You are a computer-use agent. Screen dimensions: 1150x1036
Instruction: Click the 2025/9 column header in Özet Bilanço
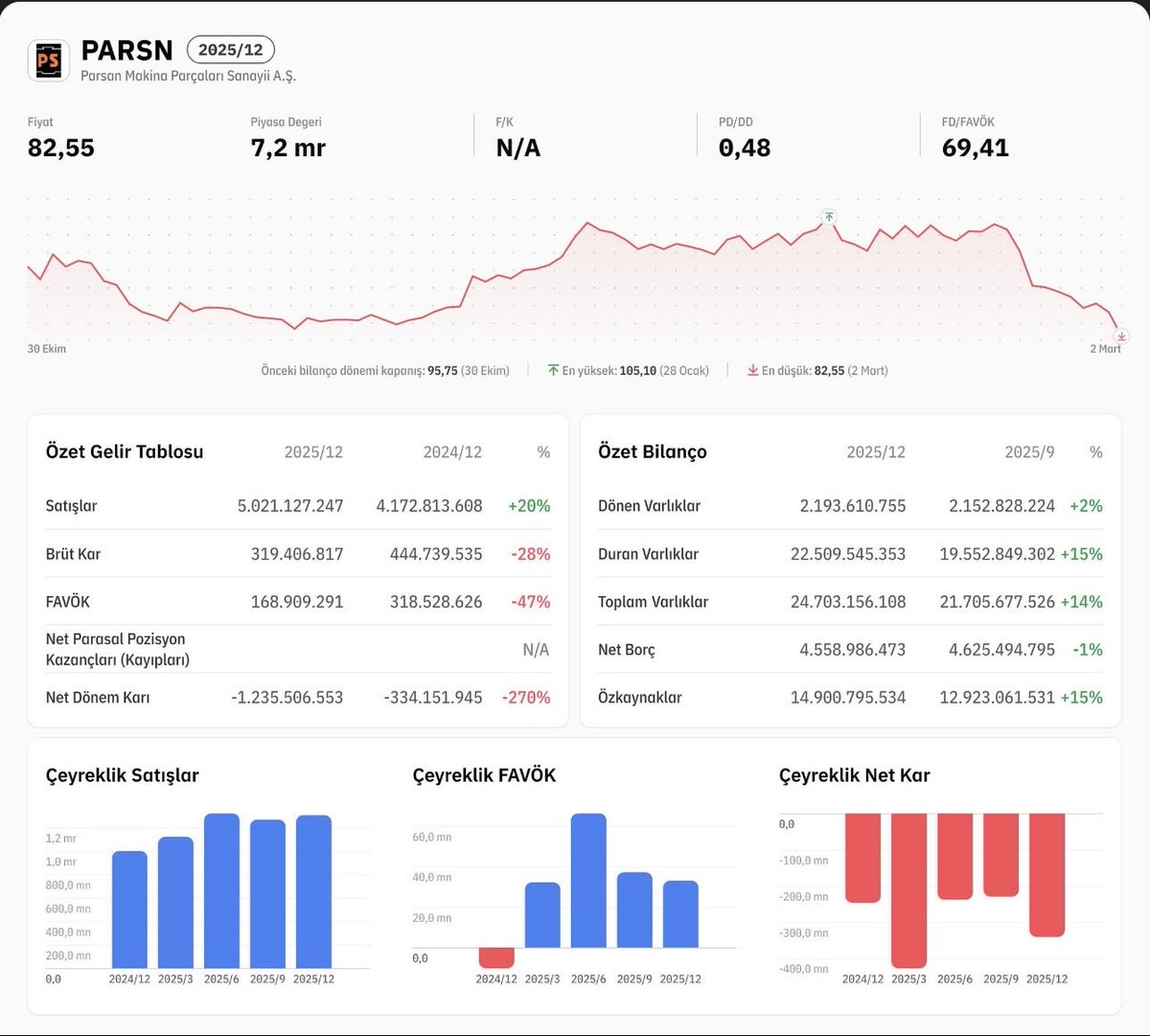pos(1029,452)
